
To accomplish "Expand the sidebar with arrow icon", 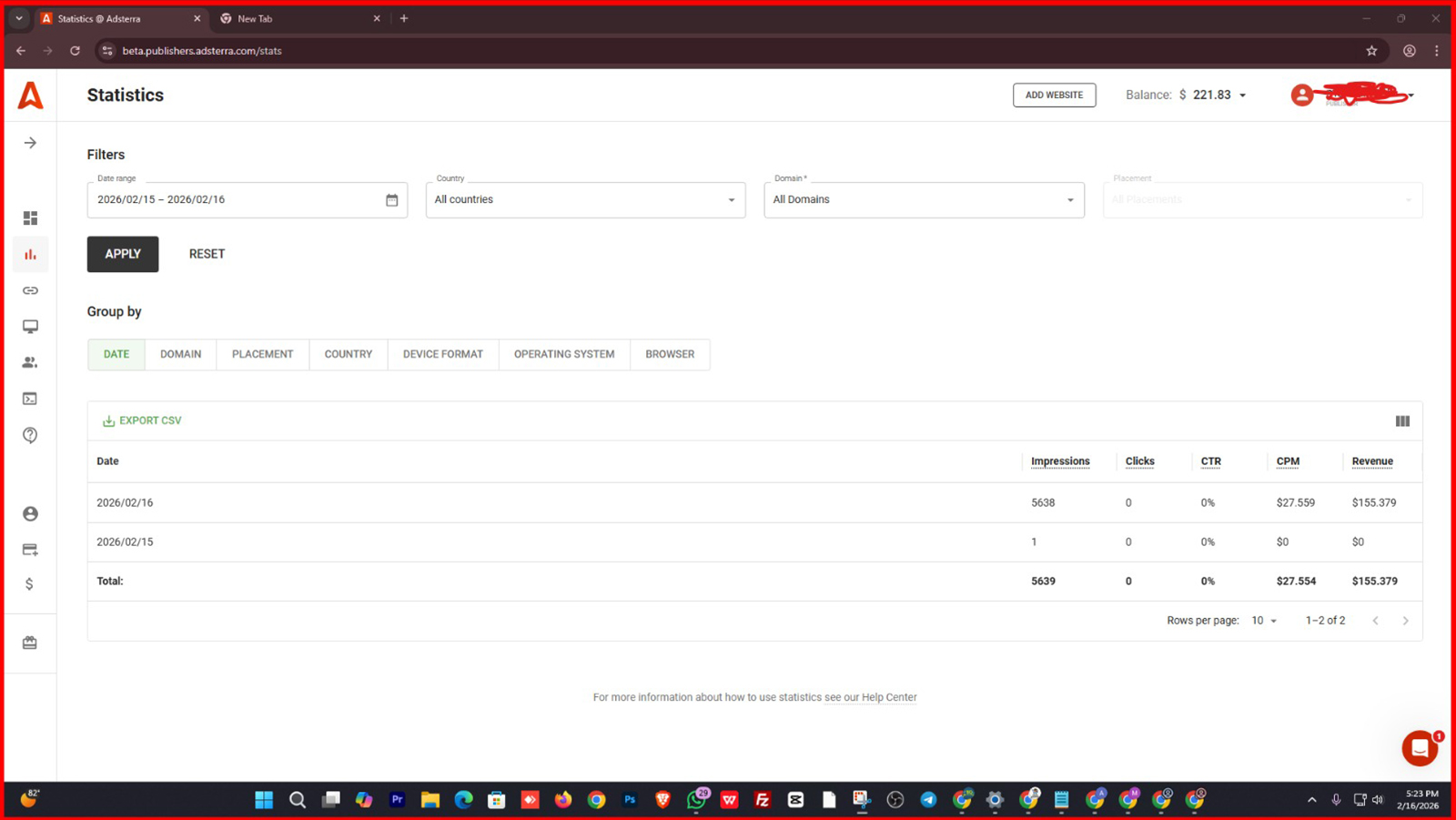I will pyautogui.click(x=30, y=143).
